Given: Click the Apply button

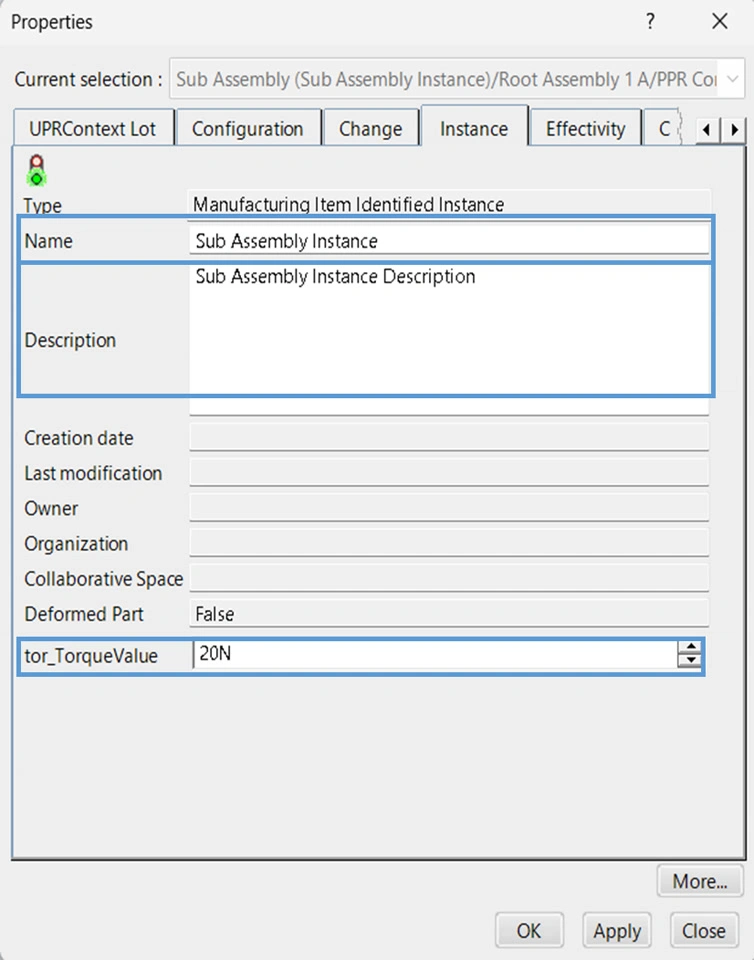Looking at the screenshot, I should tap(617, 931).
